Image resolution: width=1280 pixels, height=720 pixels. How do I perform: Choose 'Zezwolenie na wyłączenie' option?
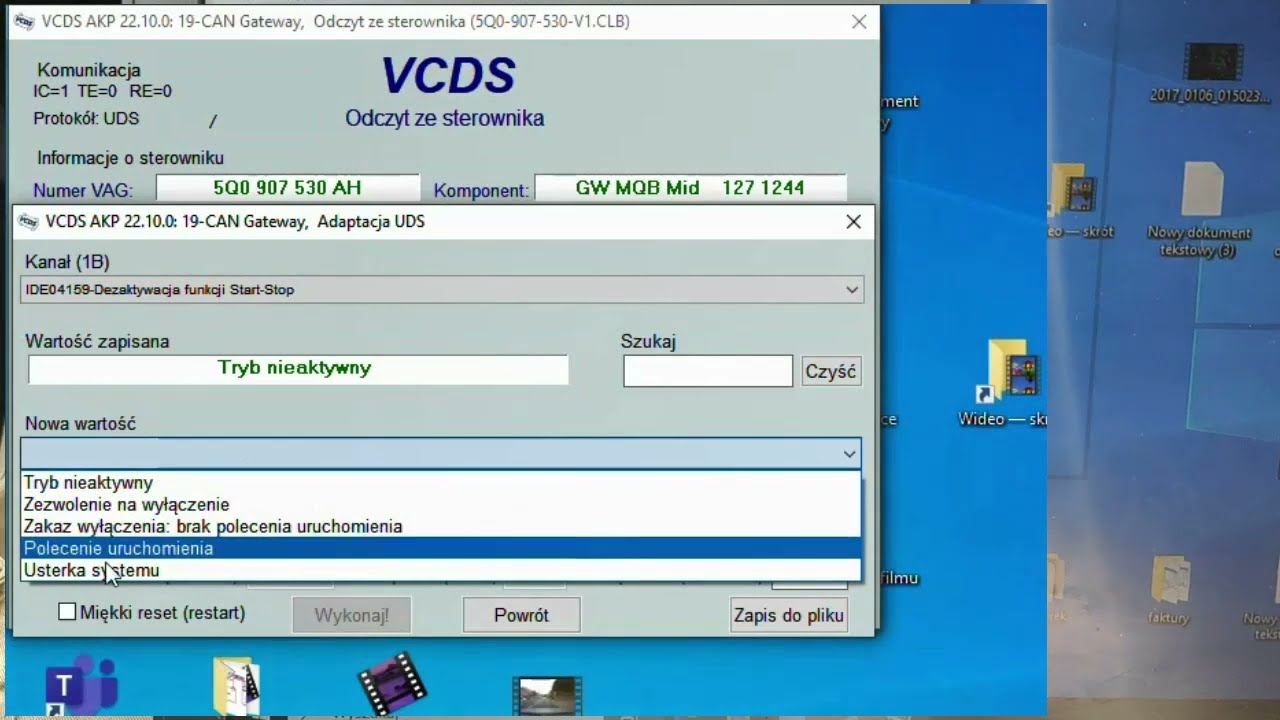click(x=440, y=505)
